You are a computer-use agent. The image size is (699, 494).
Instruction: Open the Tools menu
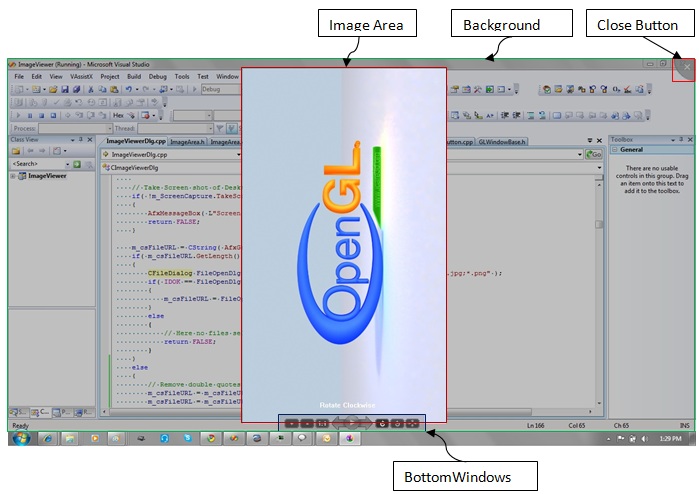(x=181, y=77)
